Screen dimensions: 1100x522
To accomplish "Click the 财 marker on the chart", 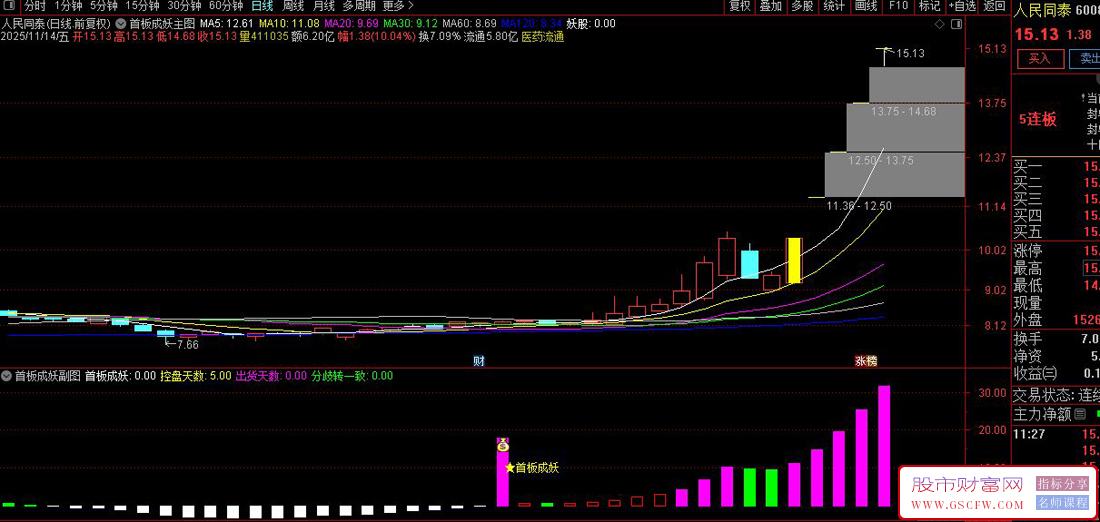I will 479,361.
